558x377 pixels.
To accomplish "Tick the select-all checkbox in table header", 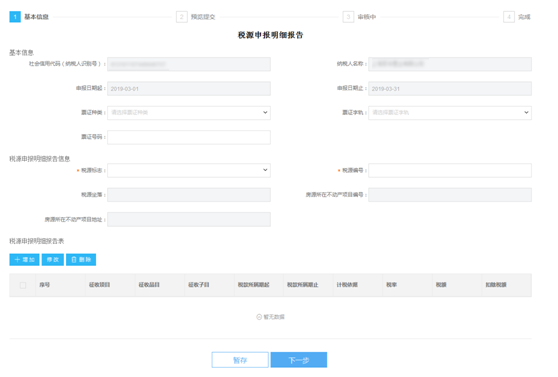I will (23, 285).
